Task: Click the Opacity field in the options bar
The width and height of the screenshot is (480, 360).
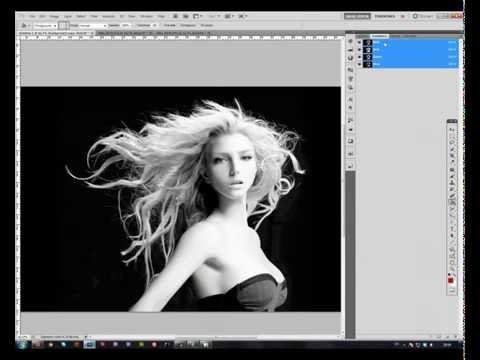Action: coord(125,25)
